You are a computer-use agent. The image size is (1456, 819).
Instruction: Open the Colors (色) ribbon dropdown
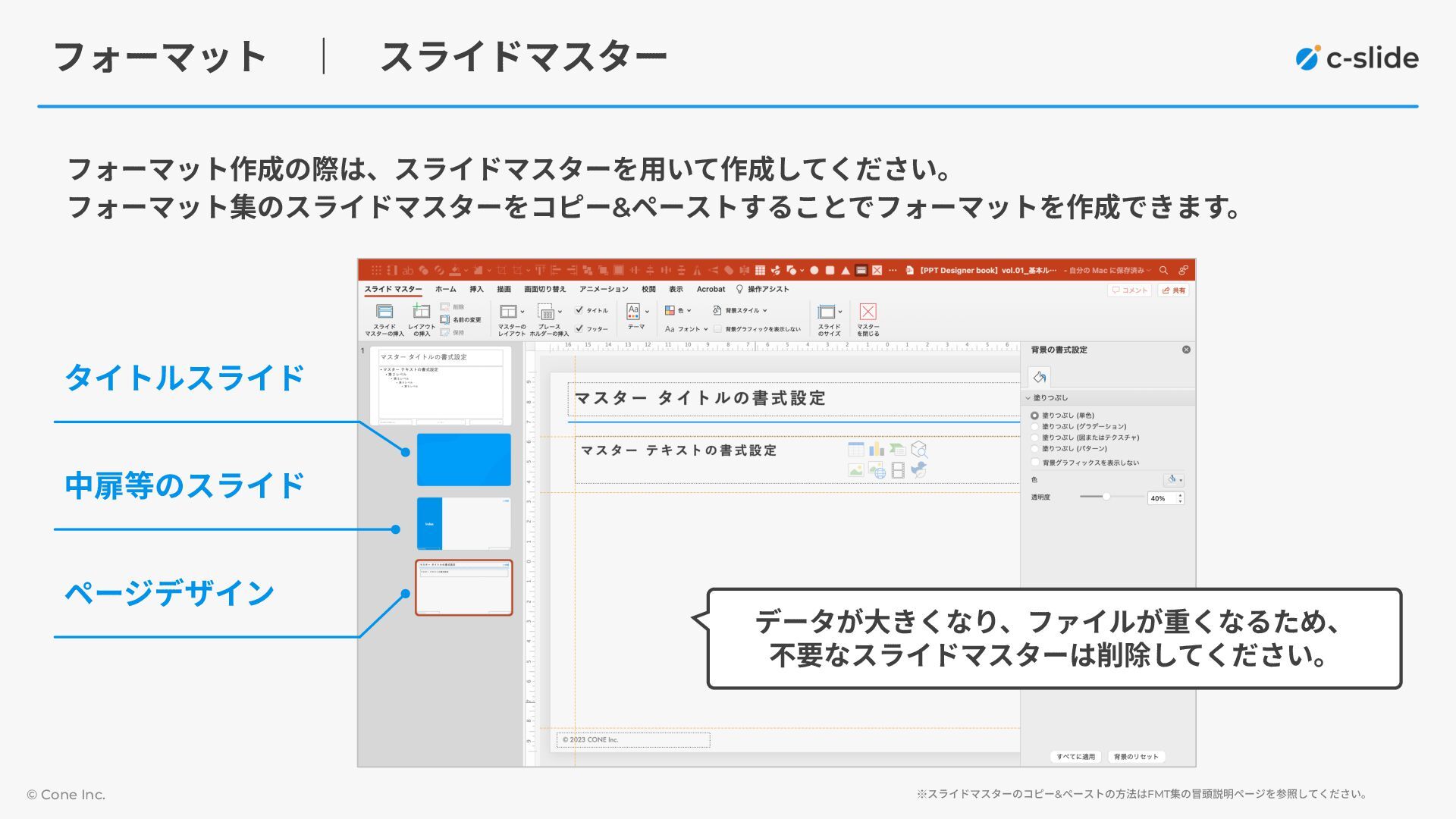point(678,310)
